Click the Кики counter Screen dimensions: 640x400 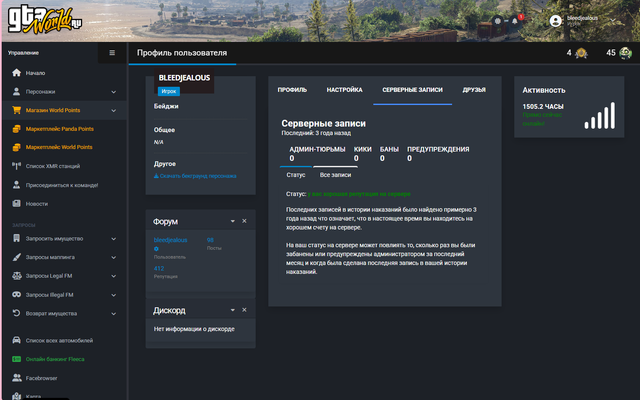362,154
